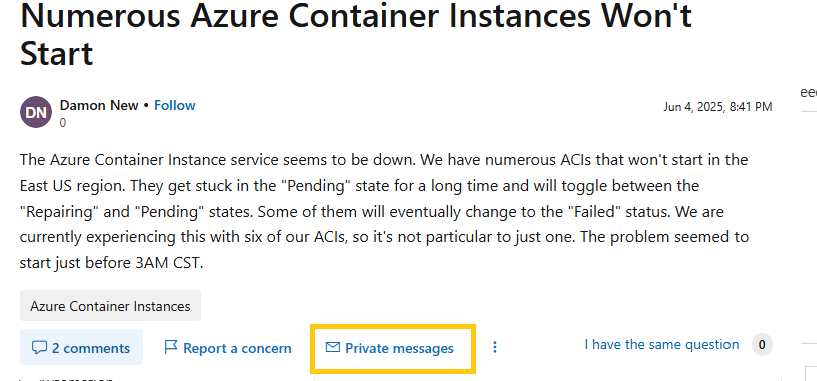Click the Report a concern text link

(x=237, y=348)
